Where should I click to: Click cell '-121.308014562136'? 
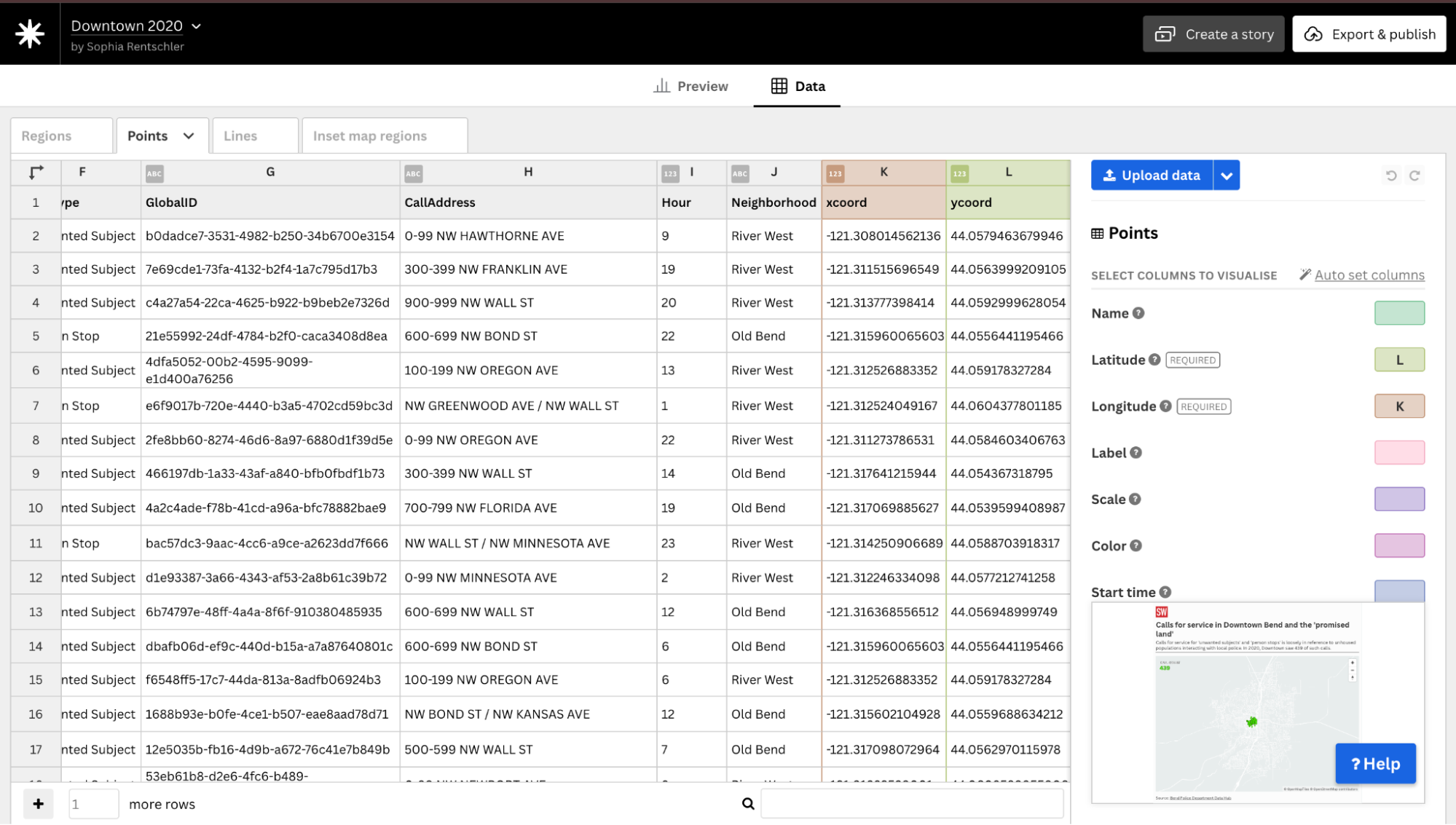coord(884,236)
